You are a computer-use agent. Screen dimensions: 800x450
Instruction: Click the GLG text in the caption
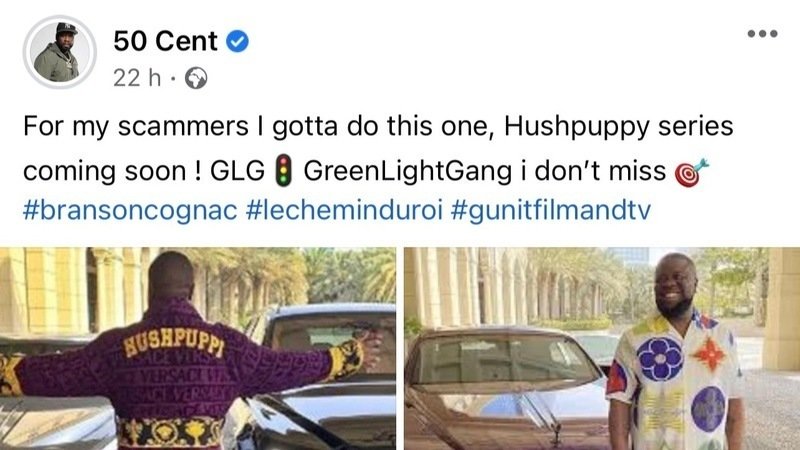(x=237, y=171)
